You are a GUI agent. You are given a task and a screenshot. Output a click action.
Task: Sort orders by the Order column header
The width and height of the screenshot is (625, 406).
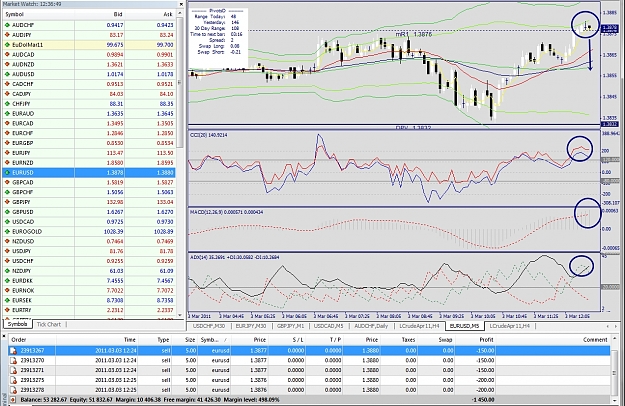[x=32, y=340]
